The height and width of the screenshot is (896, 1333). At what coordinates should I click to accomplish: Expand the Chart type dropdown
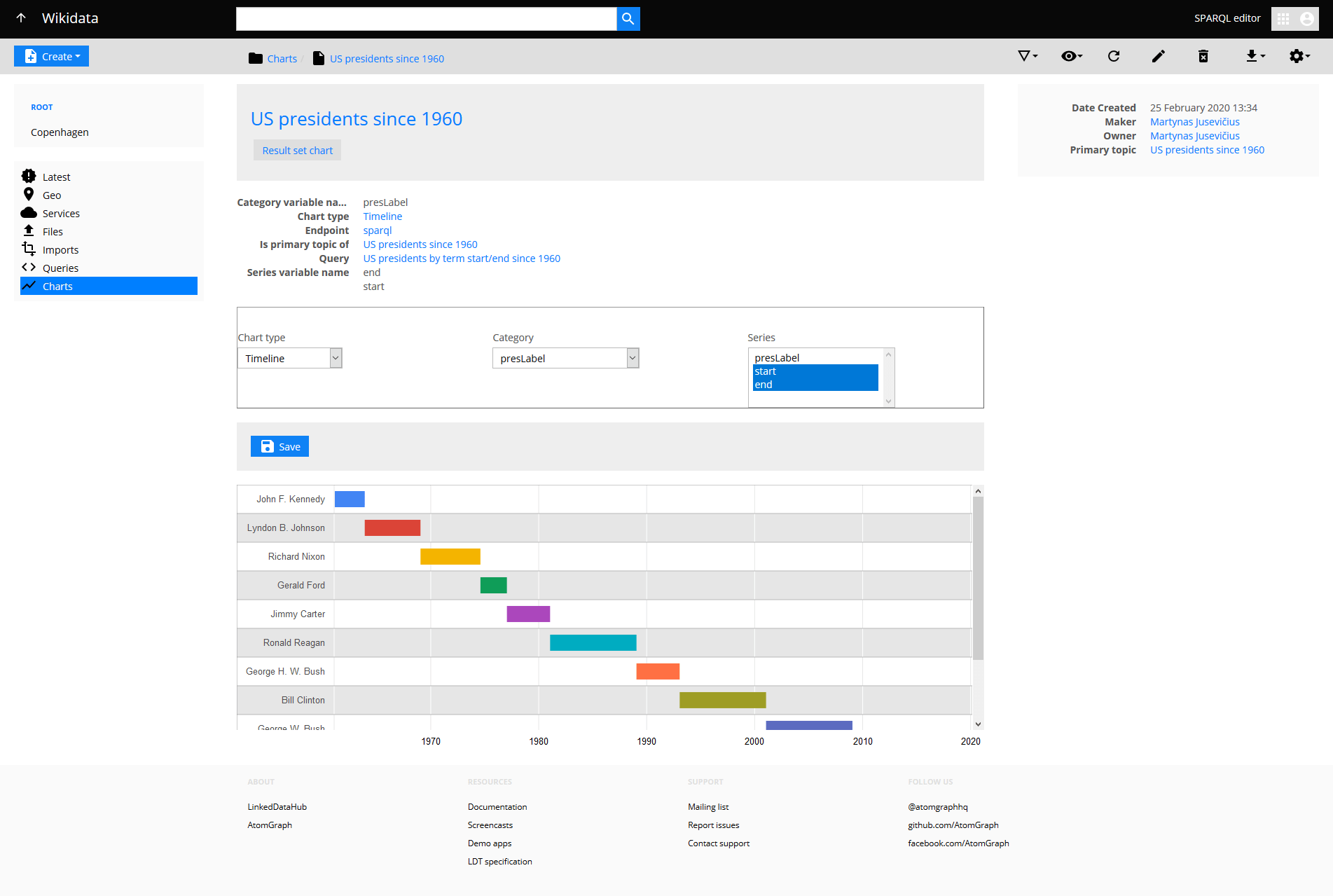[290, 358]
